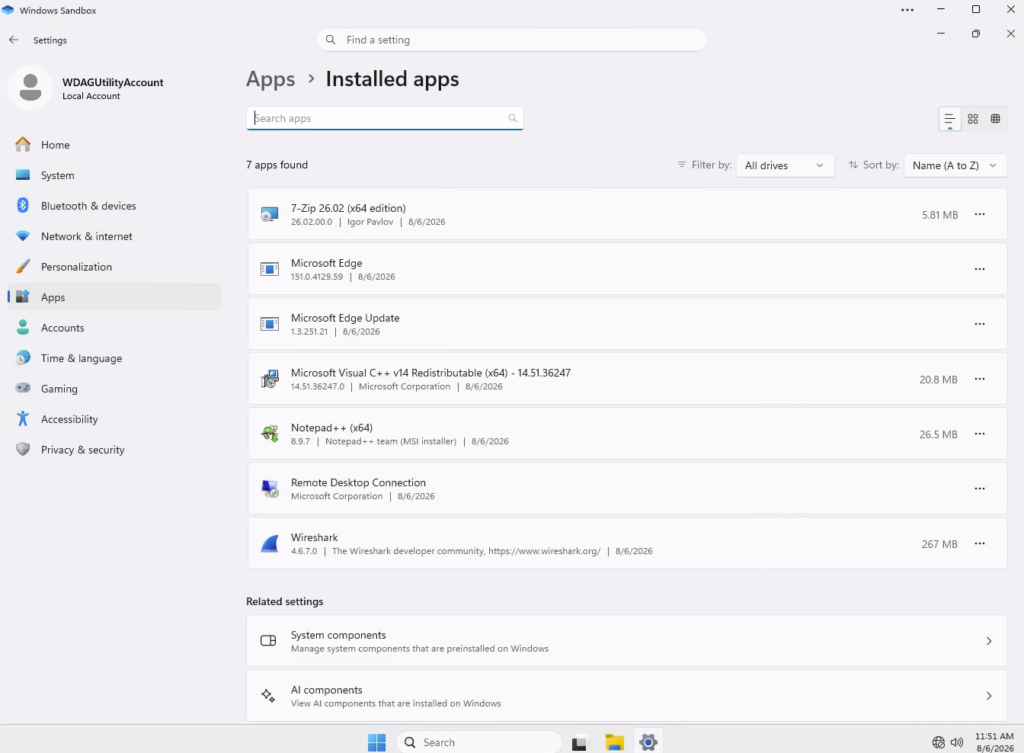This screenshot has width=1024, height=753.
Task: Click the AI components sparkle icon
Action: 268,696
